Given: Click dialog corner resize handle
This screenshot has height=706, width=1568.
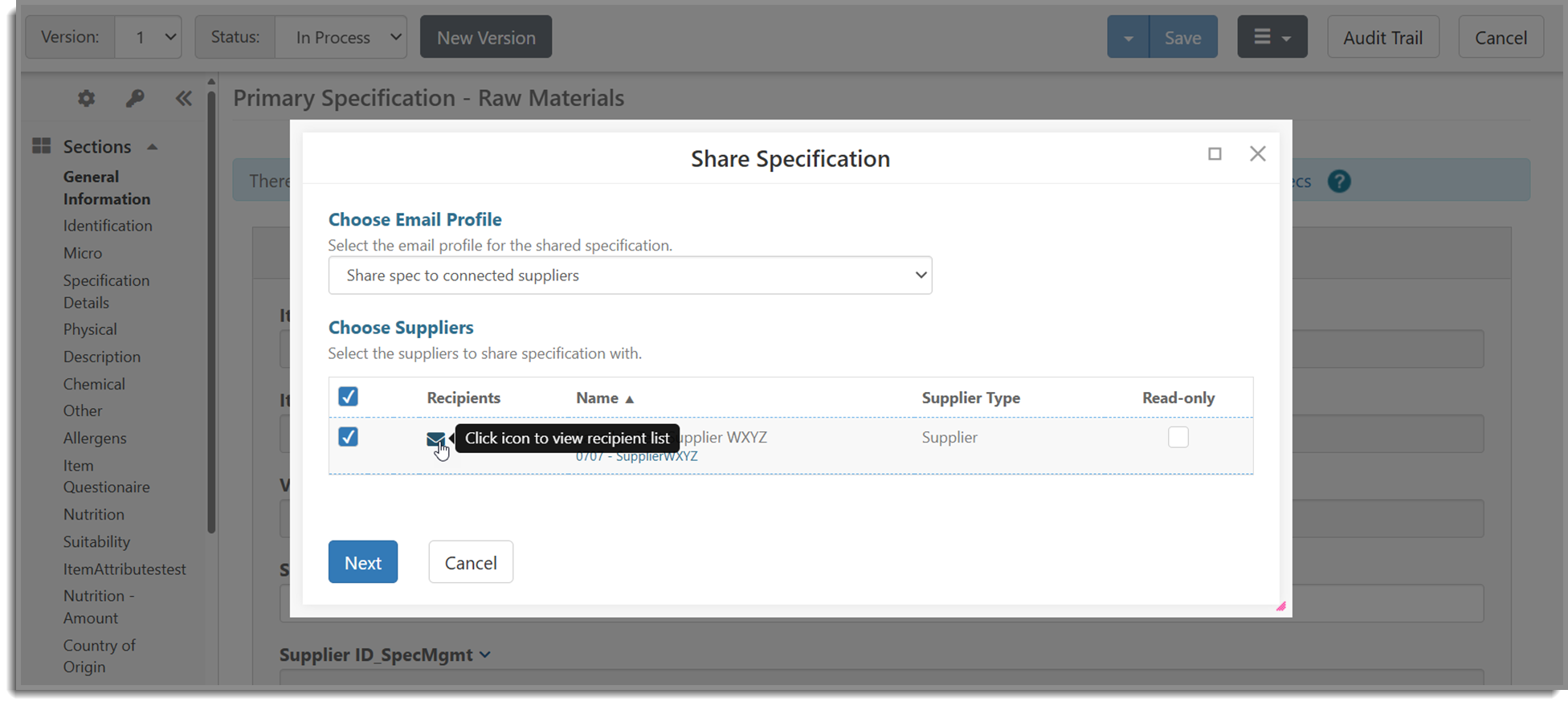Looking at the screenshot, I should 1280,606.
